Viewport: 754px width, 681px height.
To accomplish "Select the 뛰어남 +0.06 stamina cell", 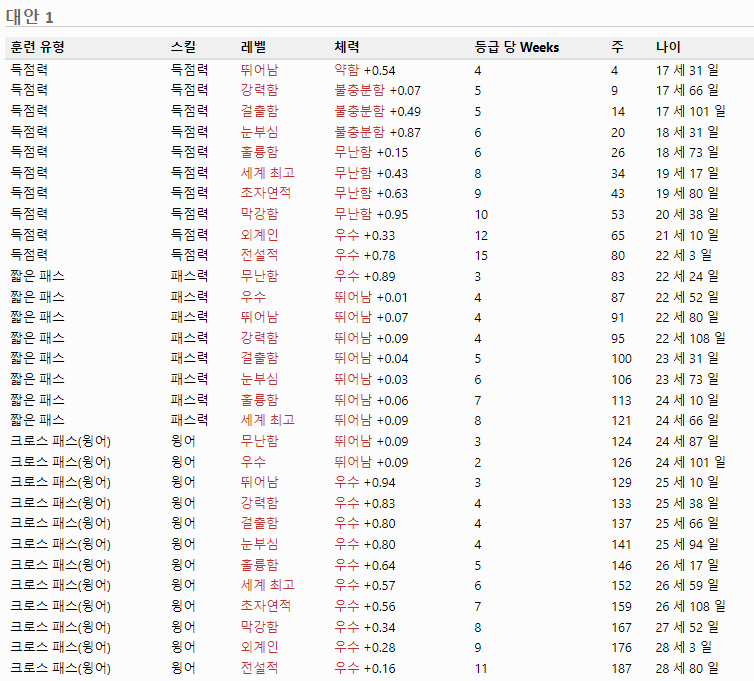I will coord(371,400).
